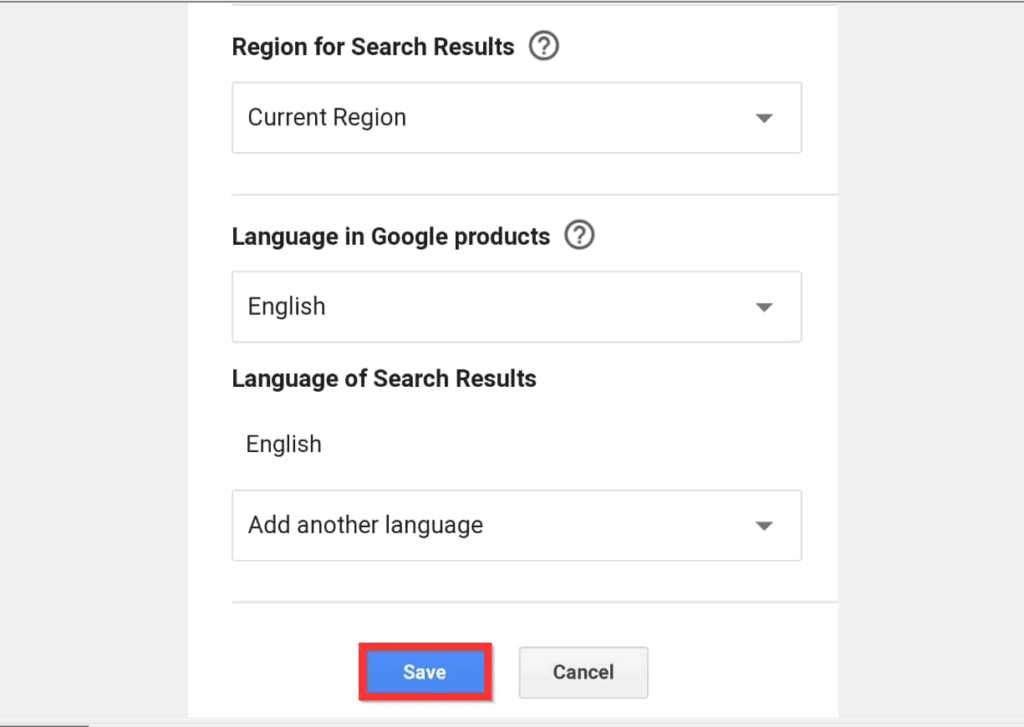The image size is (1024, 727).
Task: Click the blank gray area left of the settings panel
Action: pyautogui.click(x=95, y=360)
